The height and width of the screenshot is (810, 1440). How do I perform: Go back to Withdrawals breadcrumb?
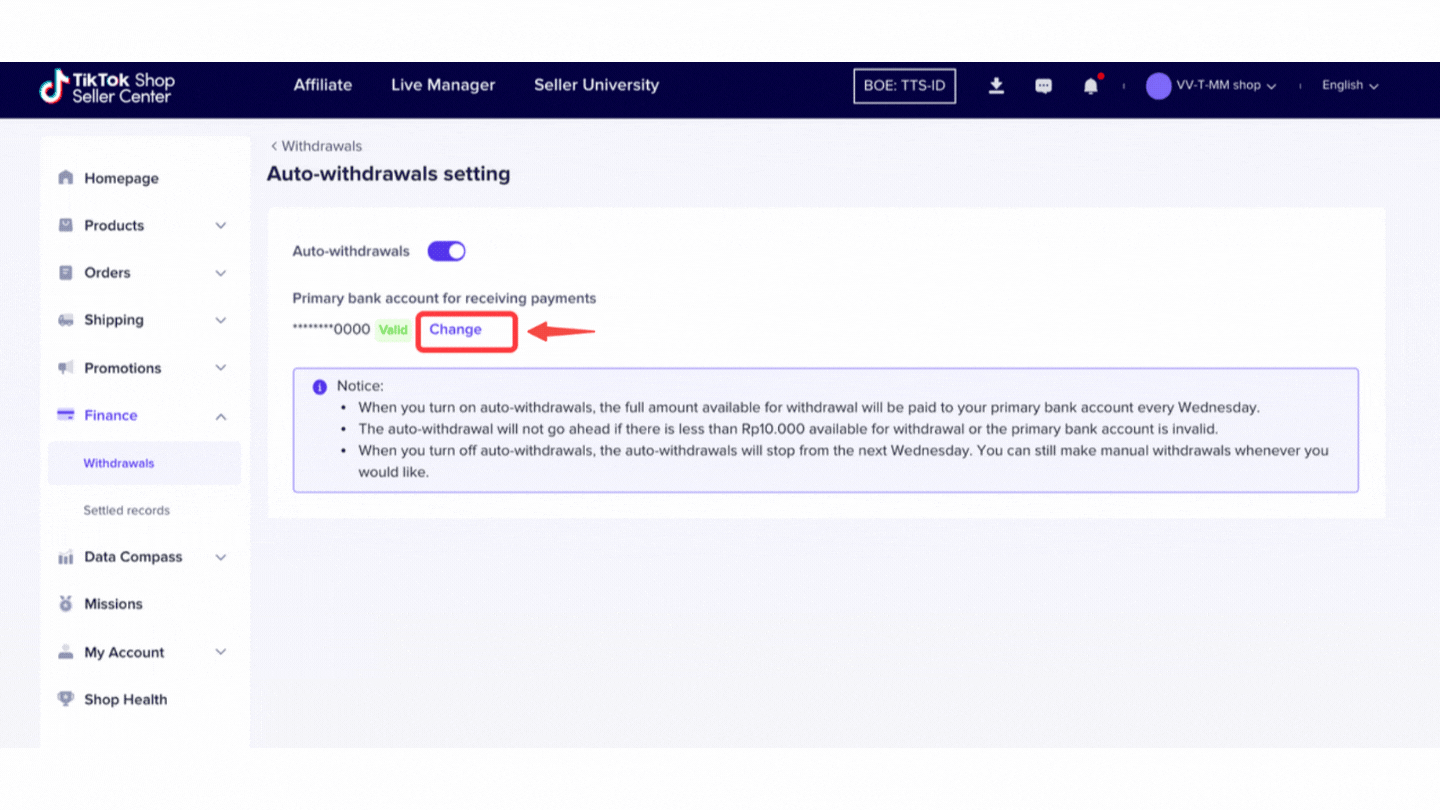(316, 146)
